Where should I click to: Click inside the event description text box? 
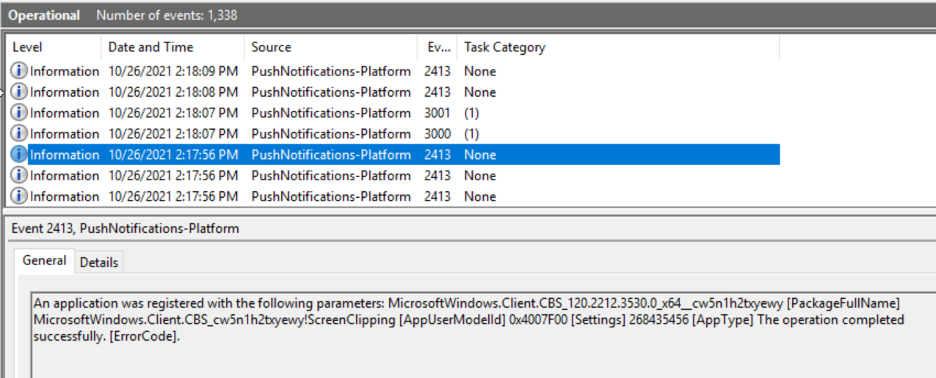click(x=483, y=335)
